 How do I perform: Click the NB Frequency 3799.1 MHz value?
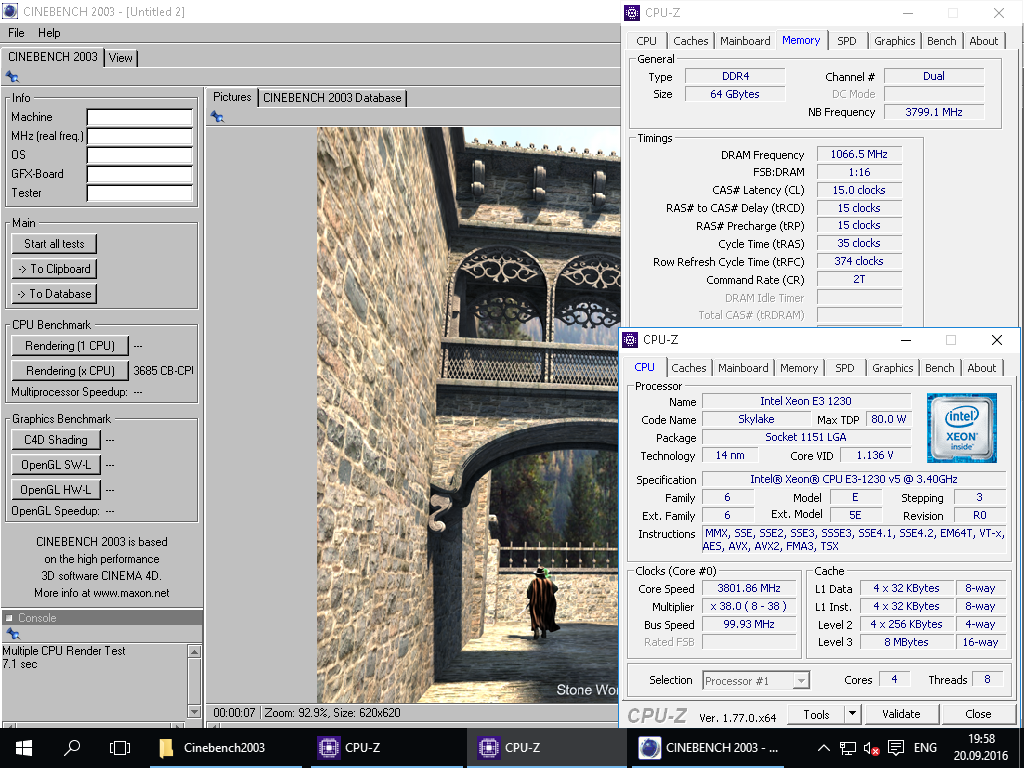934,112
